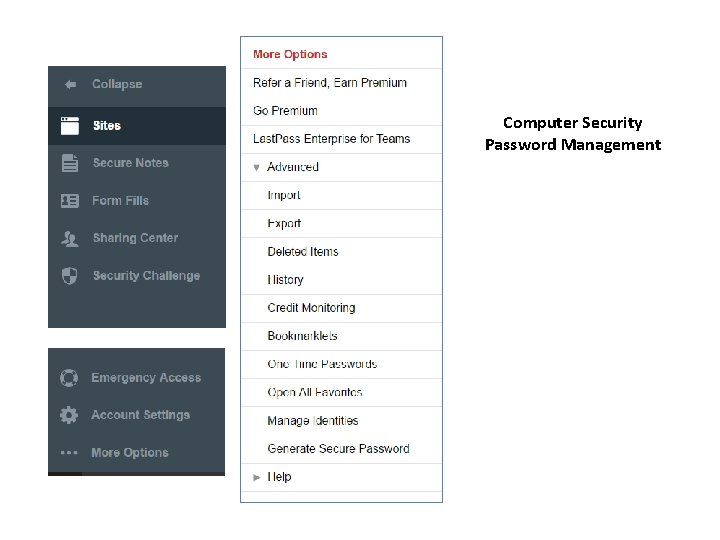Click the More Options ellipsis icon
Viewport: 720px width, 540px height.
68,453
